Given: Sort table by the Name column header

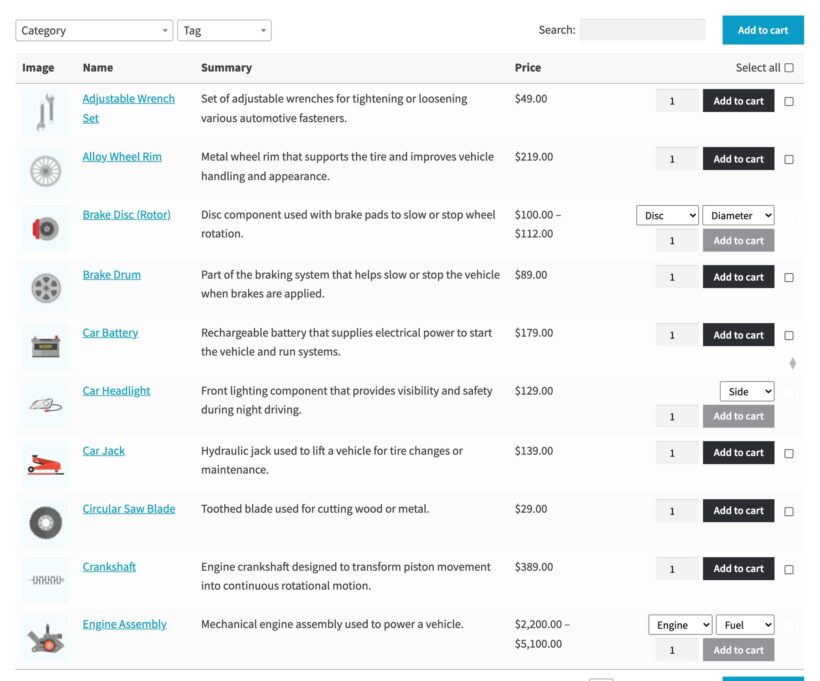Looking at the screenshot, I should click(98, 67).
